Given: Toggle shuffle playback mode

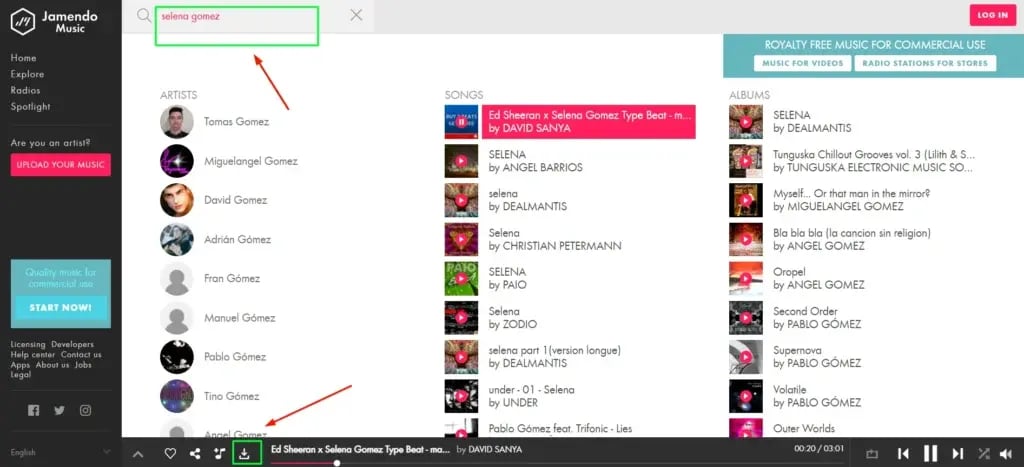Looking at the screenshot, I should click(984, 454).
